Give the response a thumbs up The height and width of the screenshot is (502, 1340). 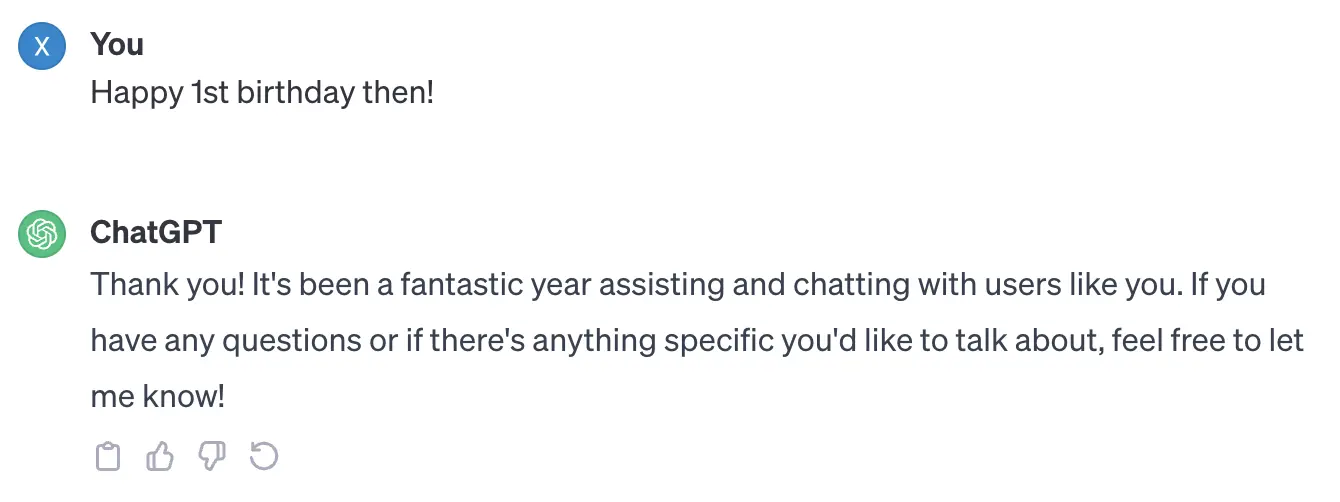160,457
